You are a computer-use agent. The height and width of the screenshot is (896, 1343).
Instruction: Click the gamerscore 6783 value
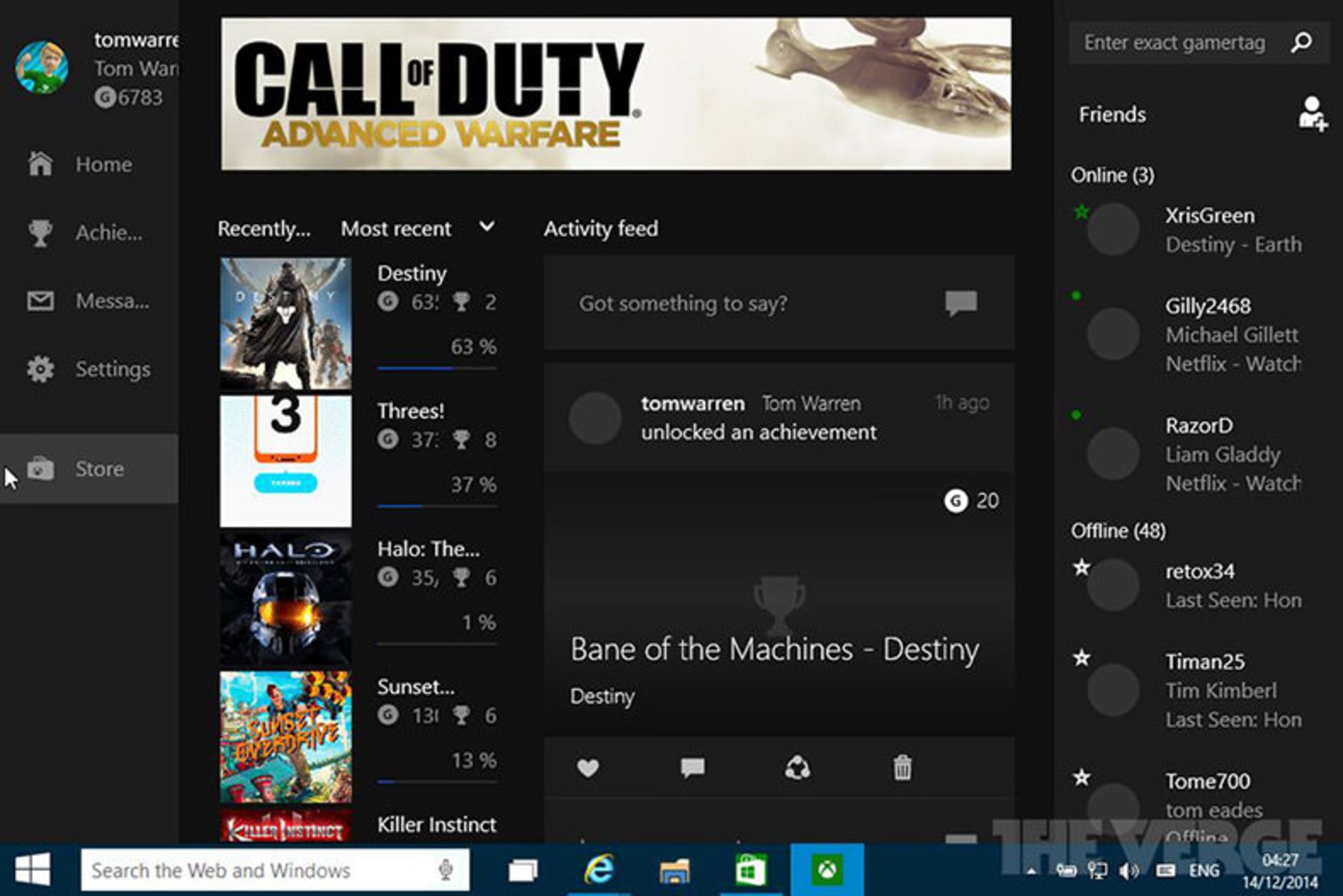(129, 97)
